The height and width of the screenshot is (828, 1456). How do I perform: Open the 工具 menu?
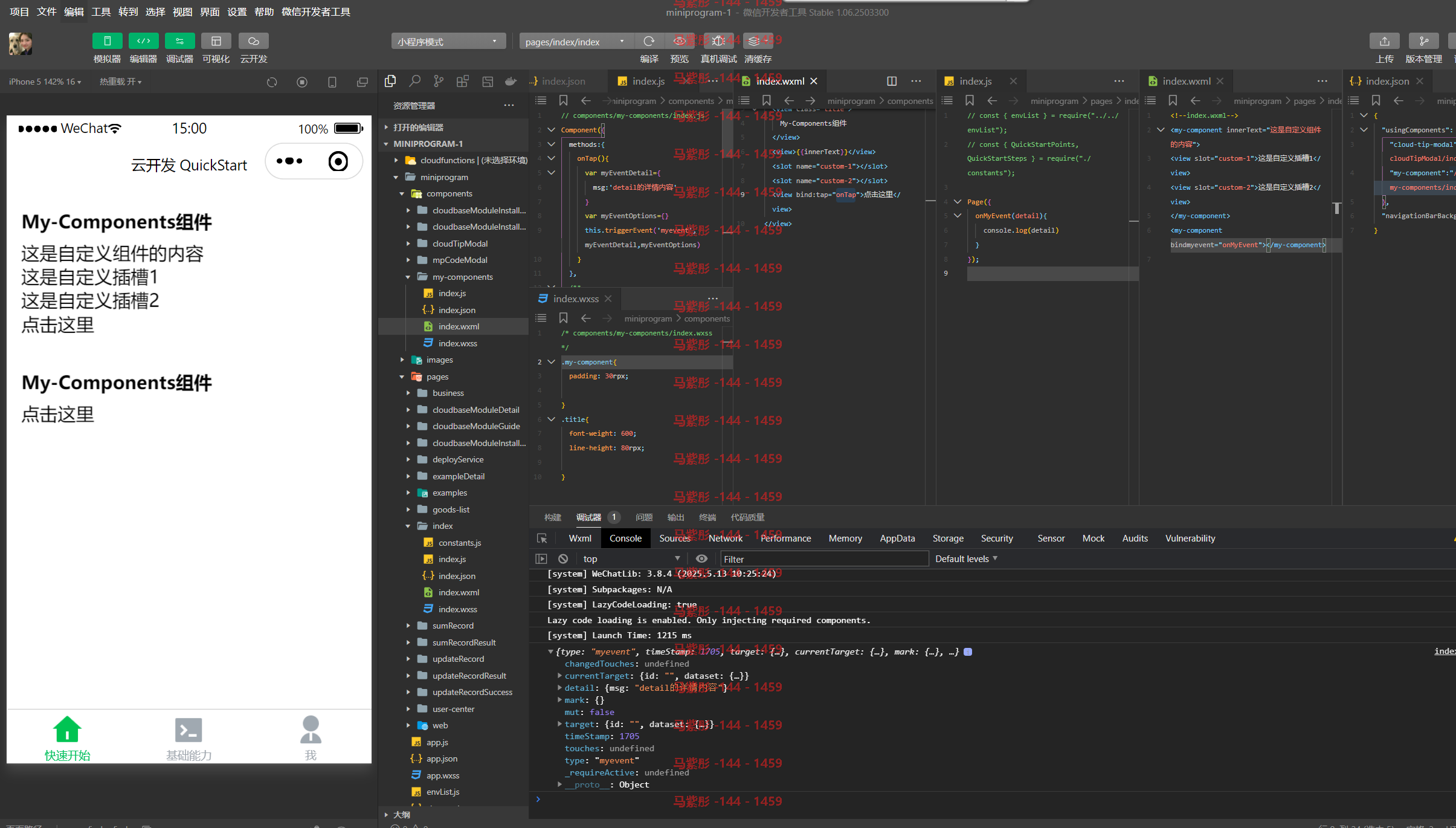tap(101, 11)
